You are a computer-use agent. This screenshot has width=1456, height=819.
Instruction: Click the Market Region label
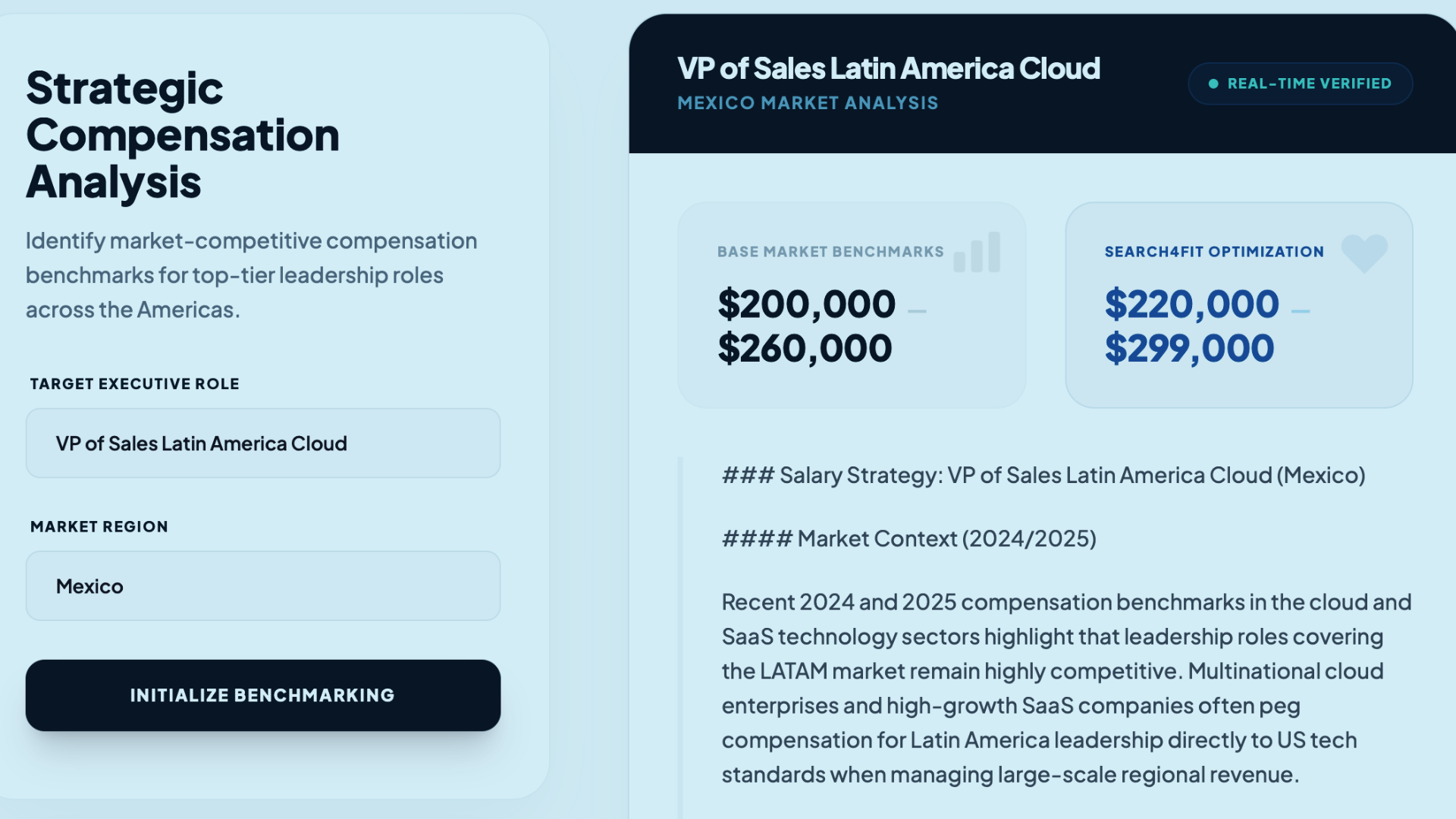pos(99,527)
